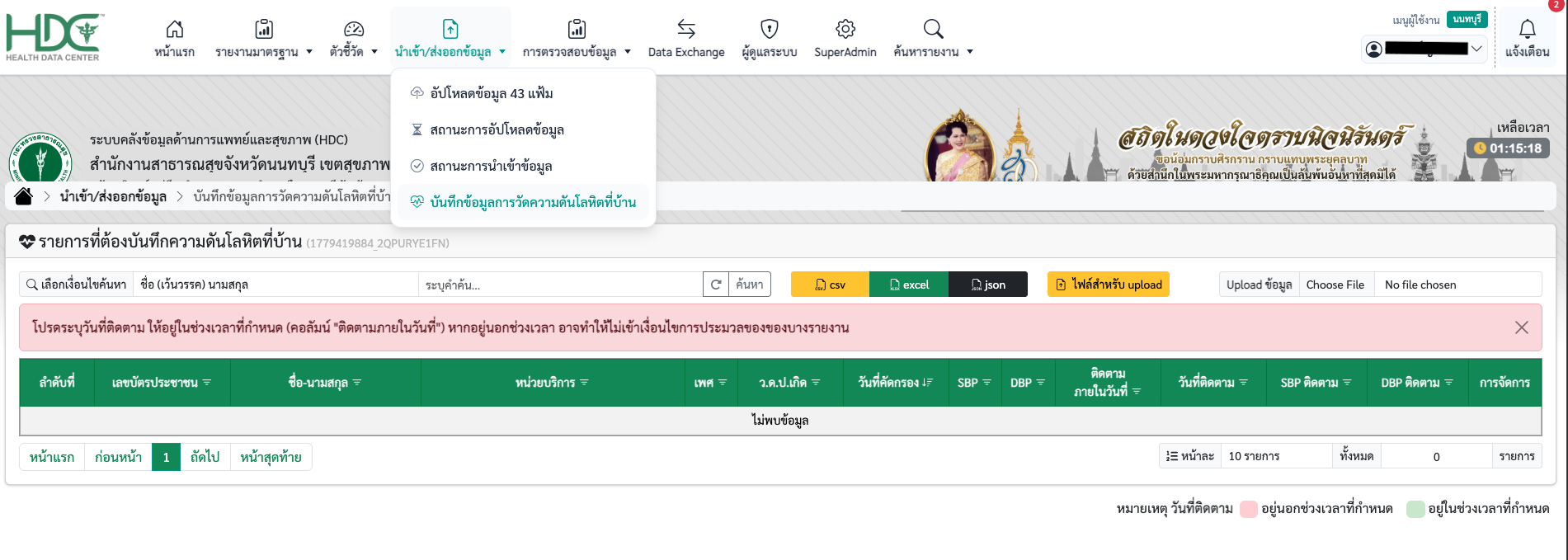This screenshot has width=1568, height=560.
Task: Open search field selector ชื่อ (เว้นวรรค) นามสกุล
Action: (275, 285)
